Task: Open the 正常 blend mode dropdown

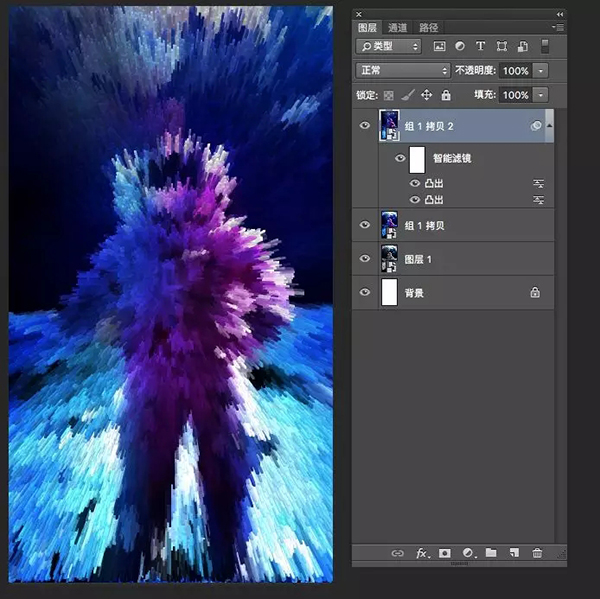Action: [403, 71]
